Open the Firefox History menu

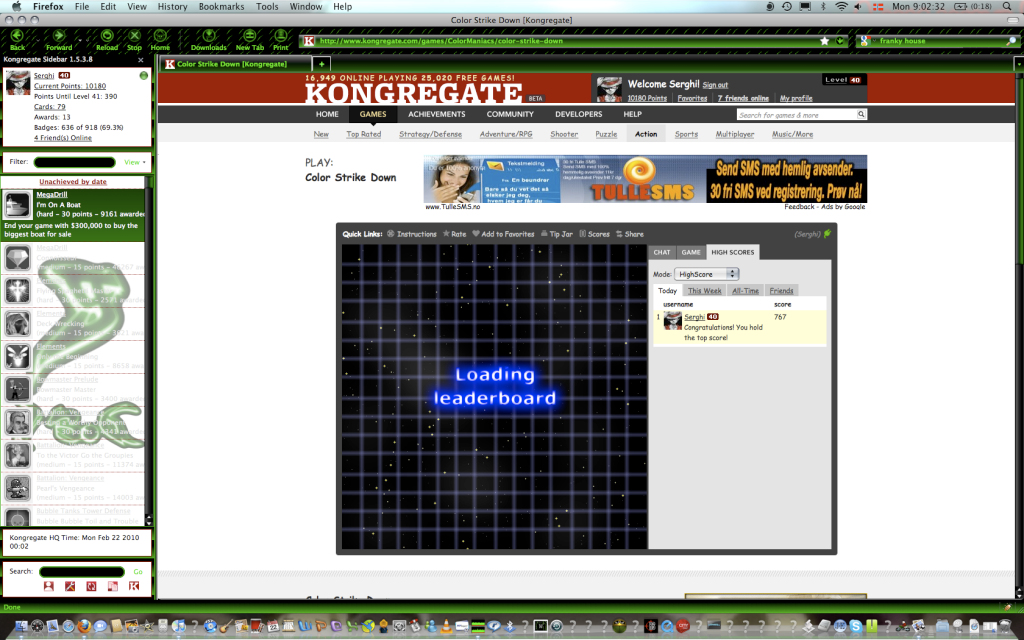(172, 7)
